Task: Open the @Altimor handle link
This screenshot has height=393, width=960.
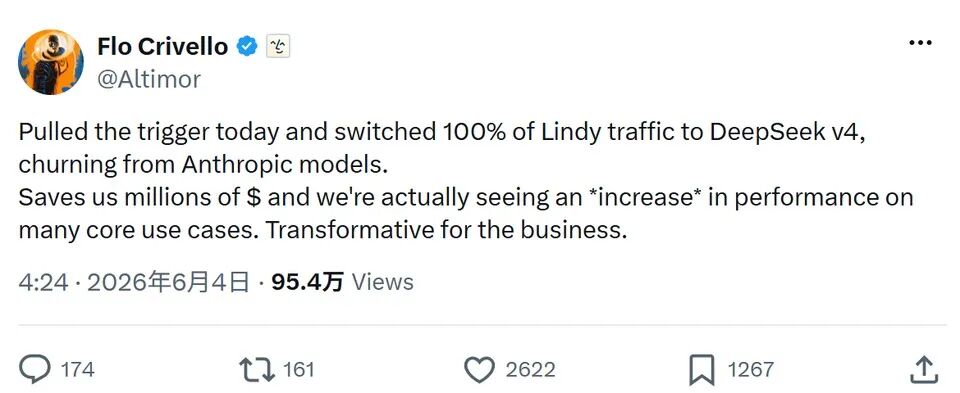Action: click(x=149, y=79)
